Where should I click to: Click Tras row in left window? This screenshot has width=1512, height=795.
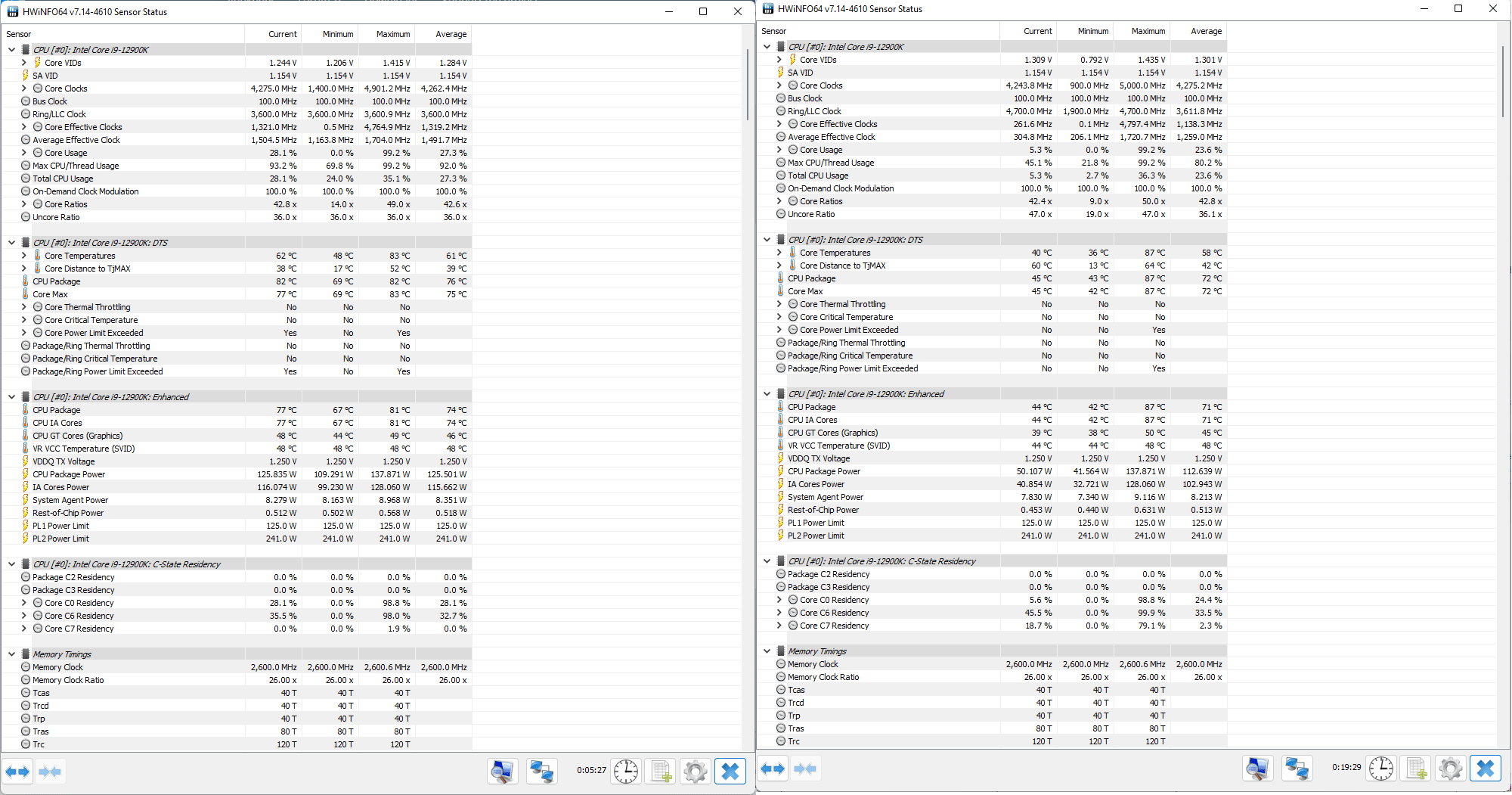coord(237,731)
